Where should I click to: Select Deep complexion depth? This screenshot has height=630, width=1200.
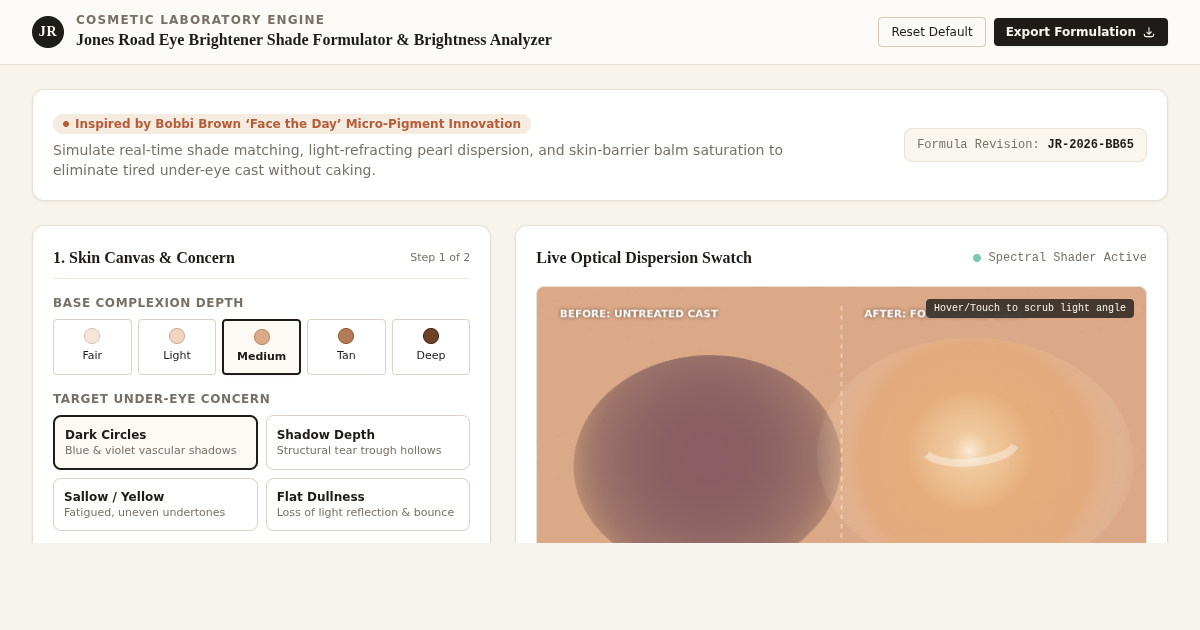(431, 347)
